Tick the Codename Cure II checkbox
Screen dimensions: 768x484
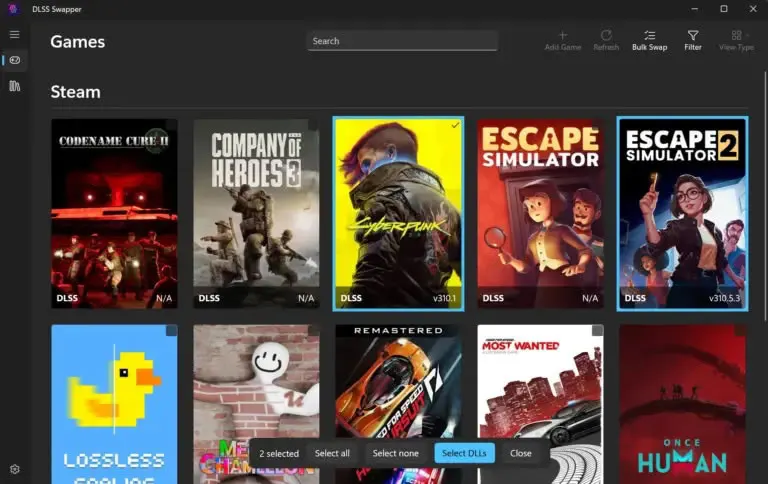(x=171, y=125)
